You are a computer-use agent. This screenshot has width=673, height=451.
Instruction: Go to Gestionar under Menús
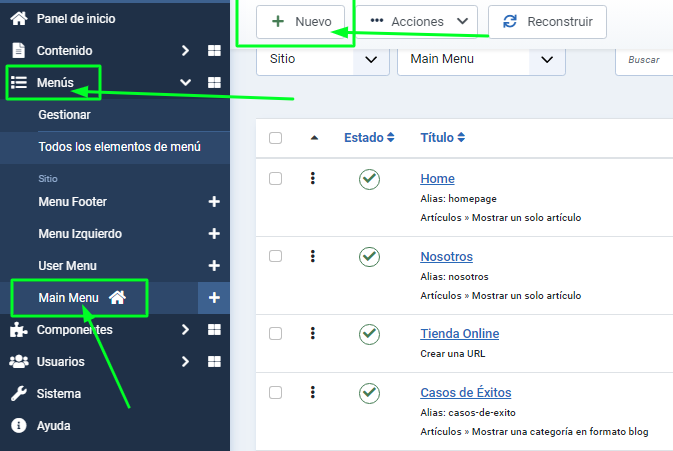pyautogui.click(x=64, y=115)
